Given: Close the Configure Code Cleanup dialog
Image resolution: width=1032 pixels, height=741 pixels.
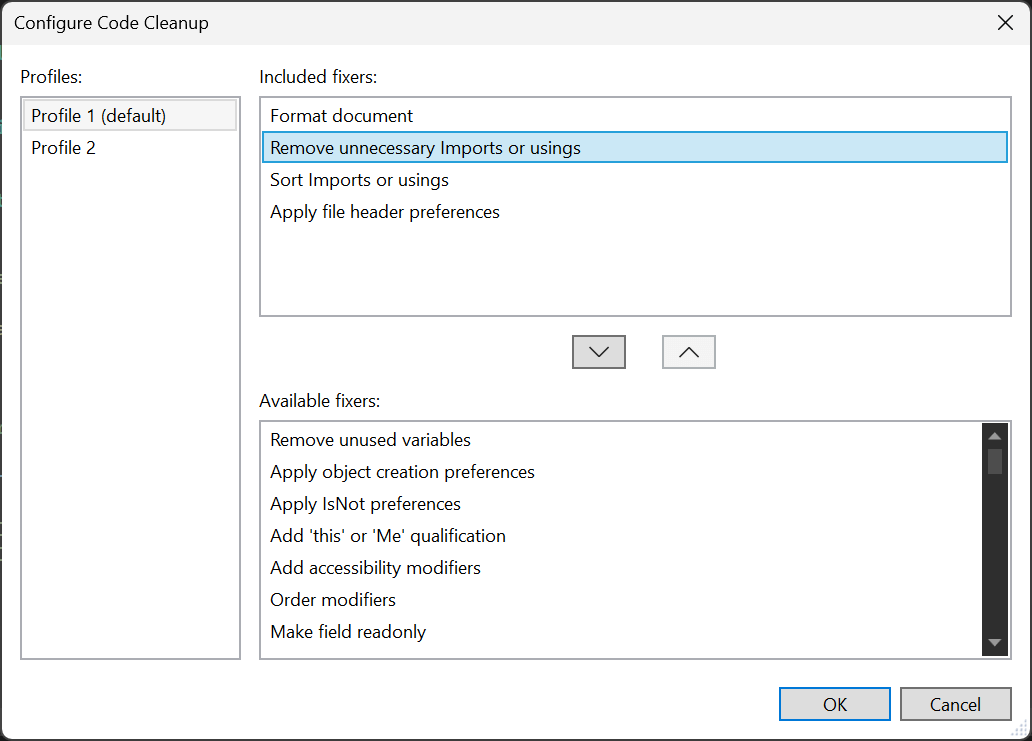Looking at the screenshot, I should click(1005, 23).
